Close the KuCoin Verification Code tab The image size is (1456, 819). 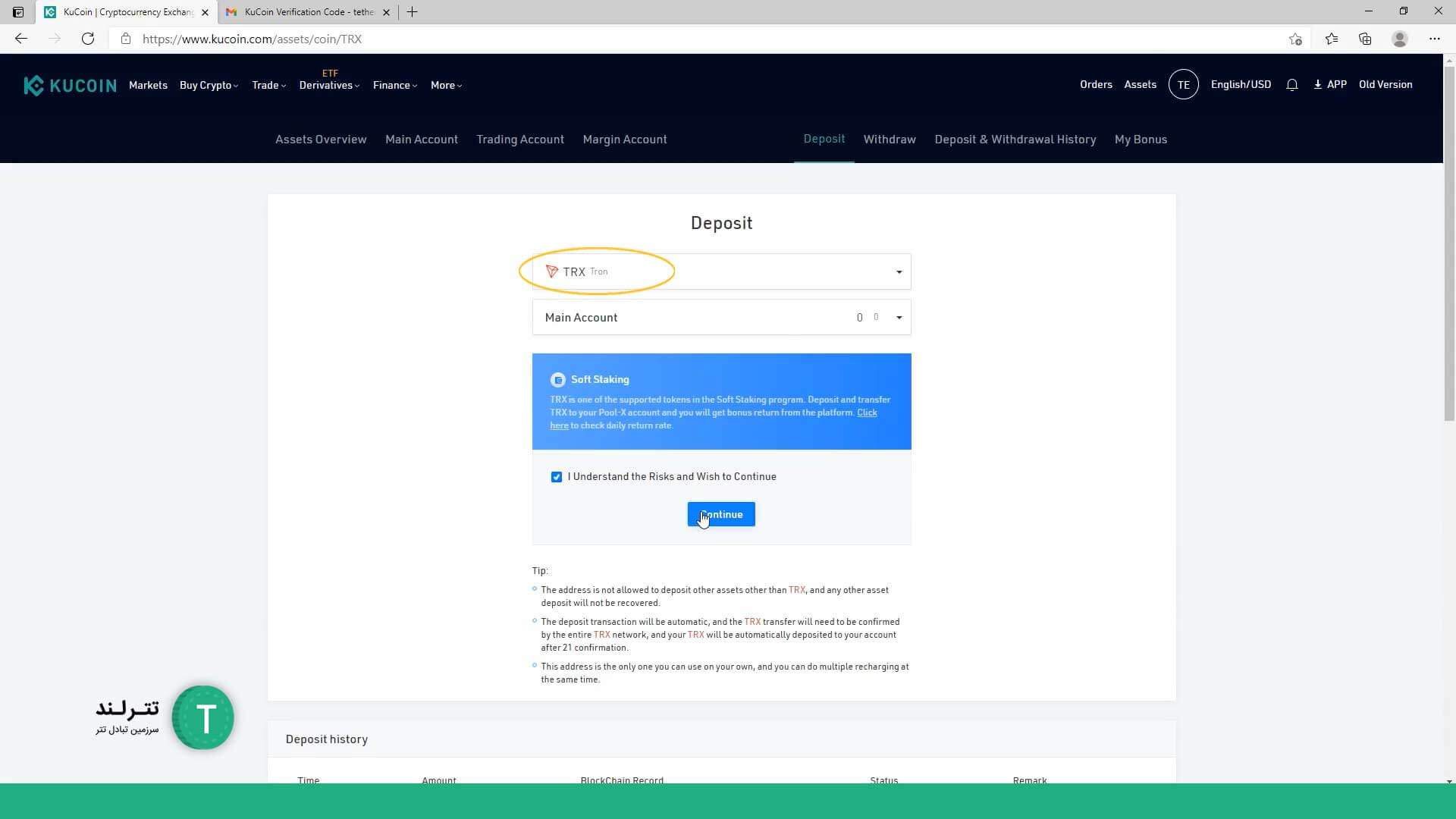pyautogui.click(x=386, y=12)
